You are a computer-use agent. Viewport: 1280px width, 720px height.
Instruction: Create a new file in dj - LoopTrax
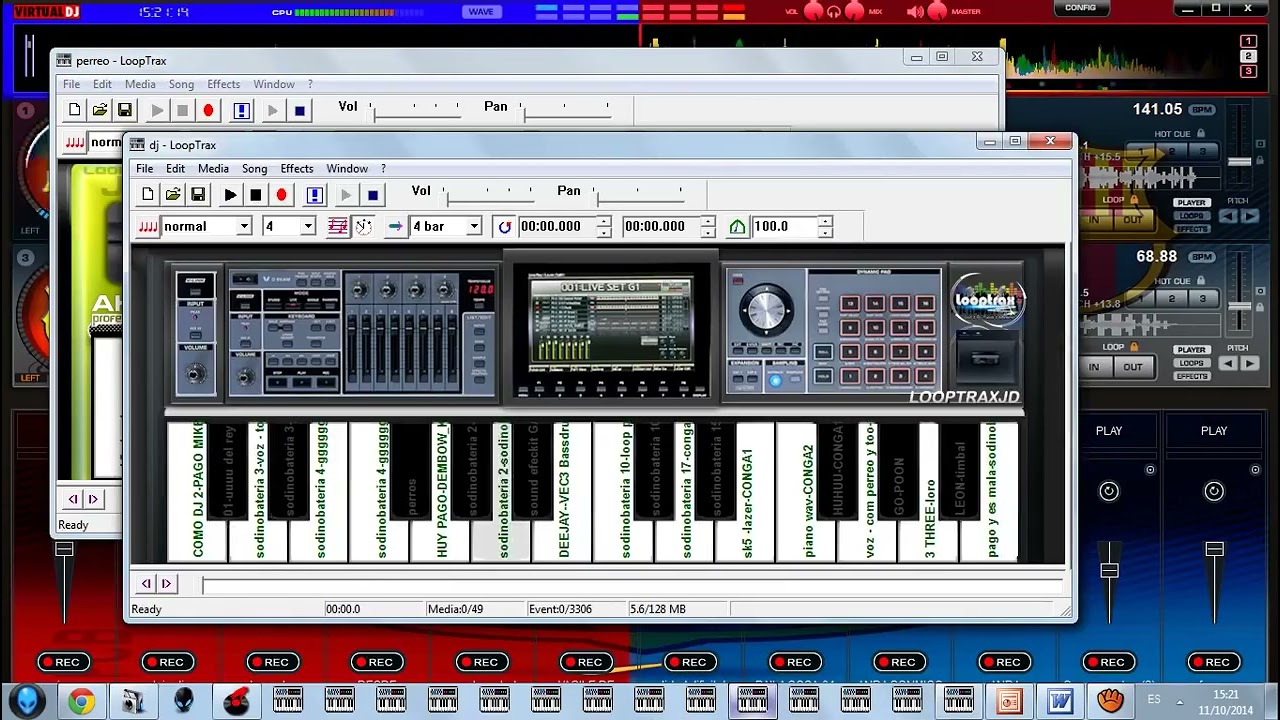click(148, 195)
